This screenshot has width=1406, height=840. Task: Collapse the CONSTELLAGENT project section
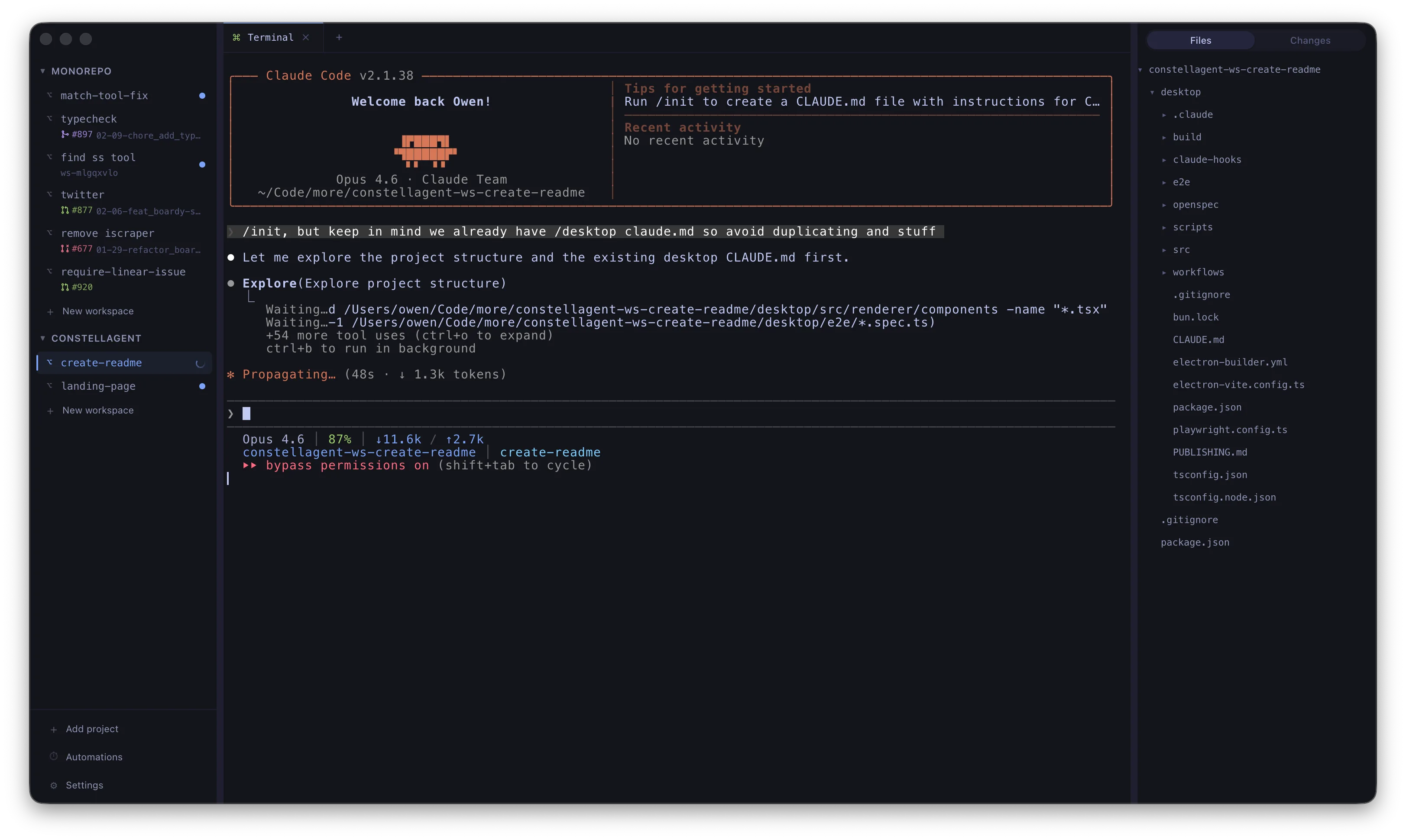(x=42, y=339)
